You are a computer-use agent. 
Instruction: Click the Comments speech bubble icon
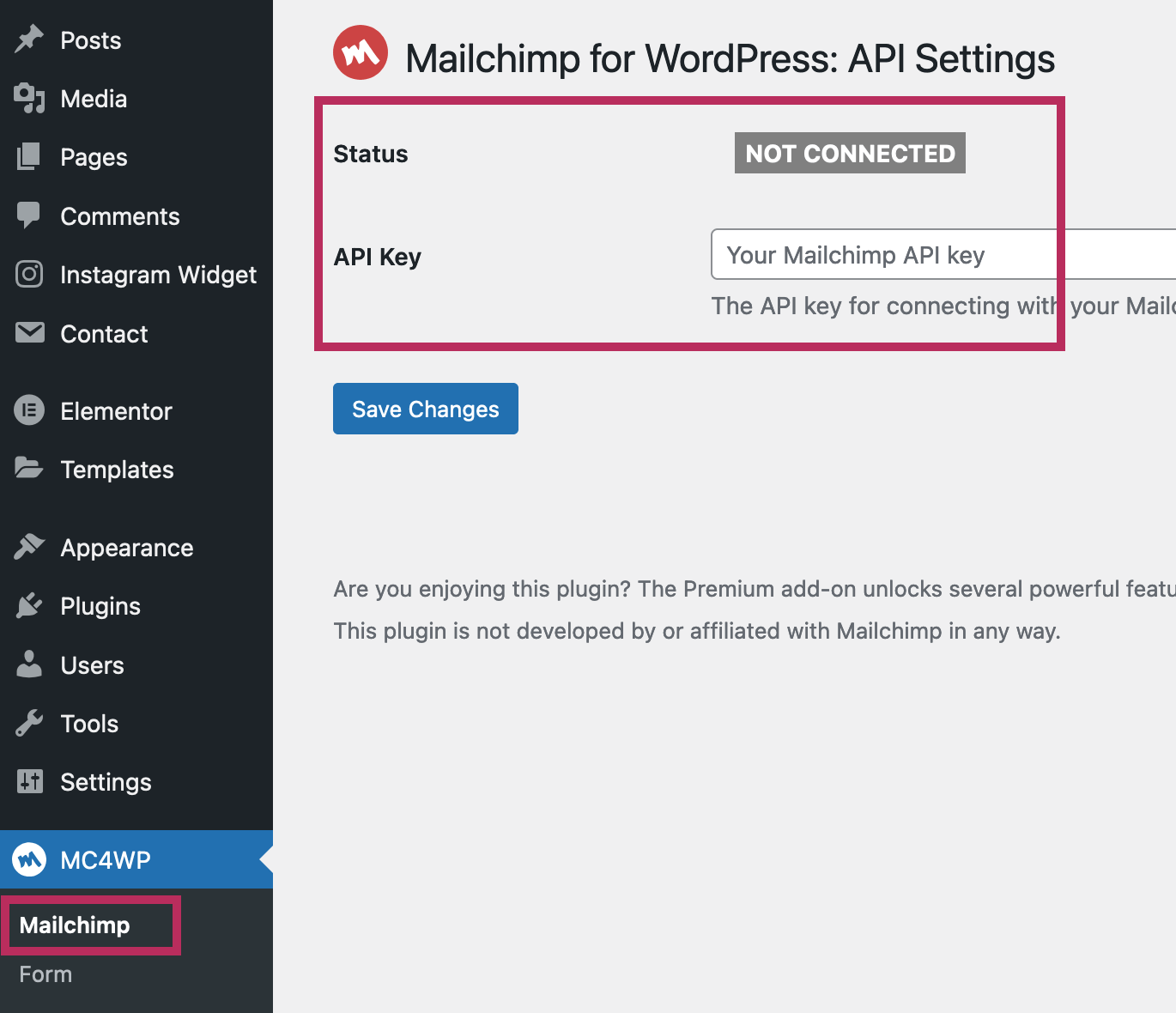tap(29, 215)
